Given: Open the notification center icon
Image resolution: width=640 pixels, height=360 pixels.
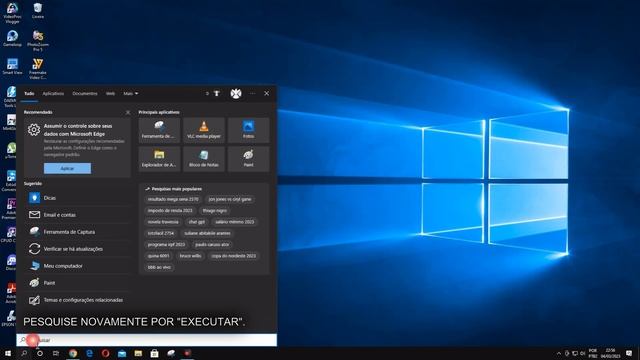Looking at the screenshot, I should pyautogui.click(x=629, y=353).
